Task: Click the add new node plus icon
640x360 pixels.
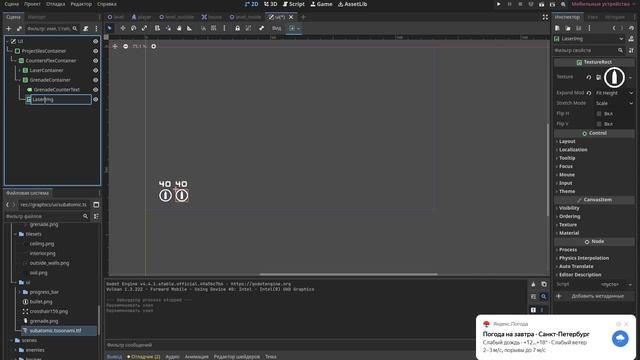Action: point(9,29)
